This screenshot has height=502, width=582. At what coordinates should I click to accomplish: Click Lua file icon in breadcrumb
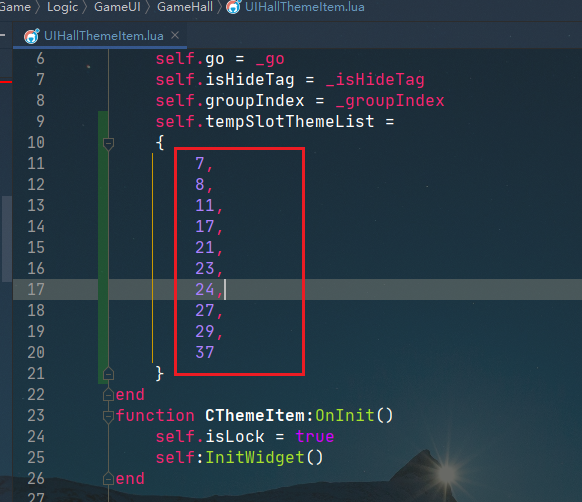pyautogui.click(x=233, y=7)
